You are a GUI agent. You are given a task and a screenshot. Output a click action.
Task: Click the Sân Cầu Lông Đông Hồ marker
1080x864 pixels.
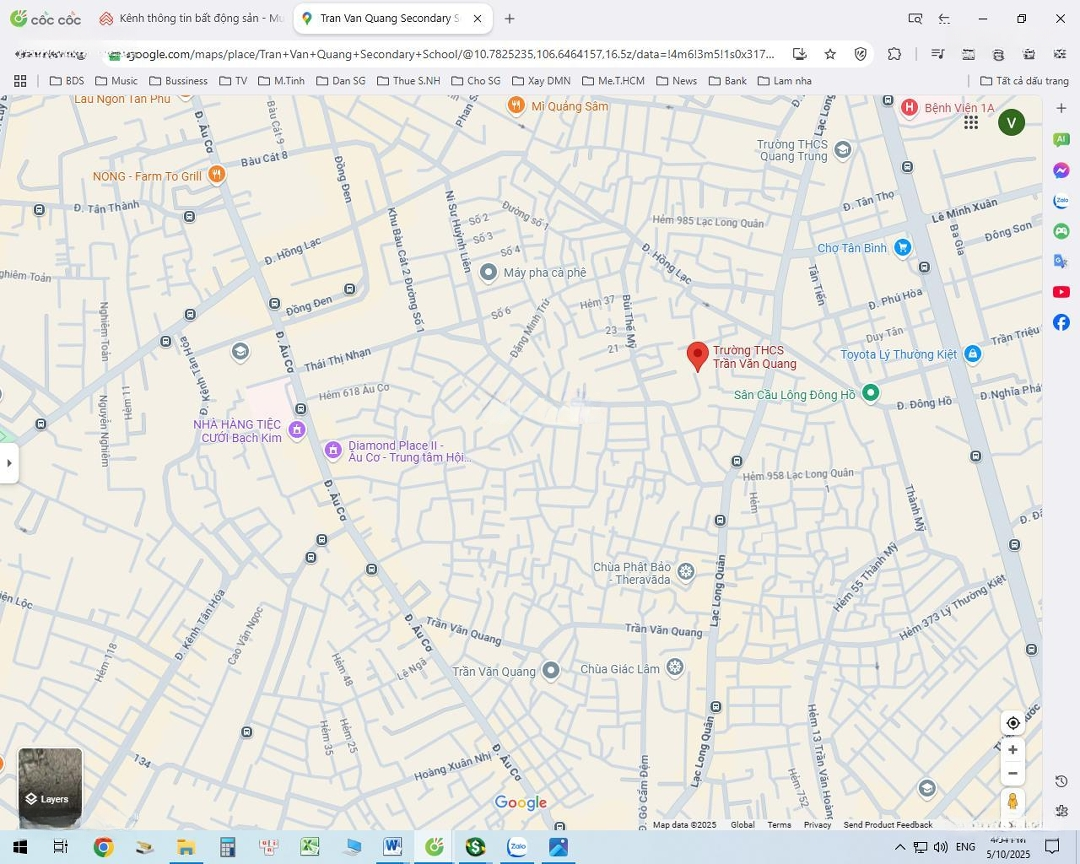pyautogui.click(x=871, y=393)
